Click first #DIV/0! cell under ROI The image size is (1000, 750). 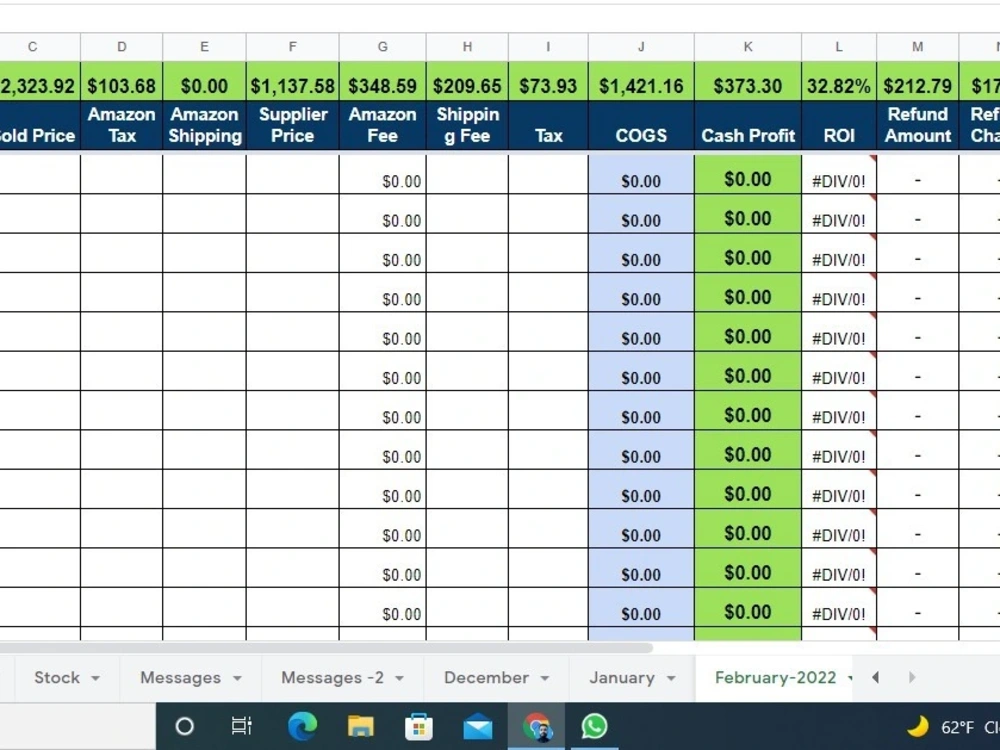pyautogui.click(x=839, y=174)
